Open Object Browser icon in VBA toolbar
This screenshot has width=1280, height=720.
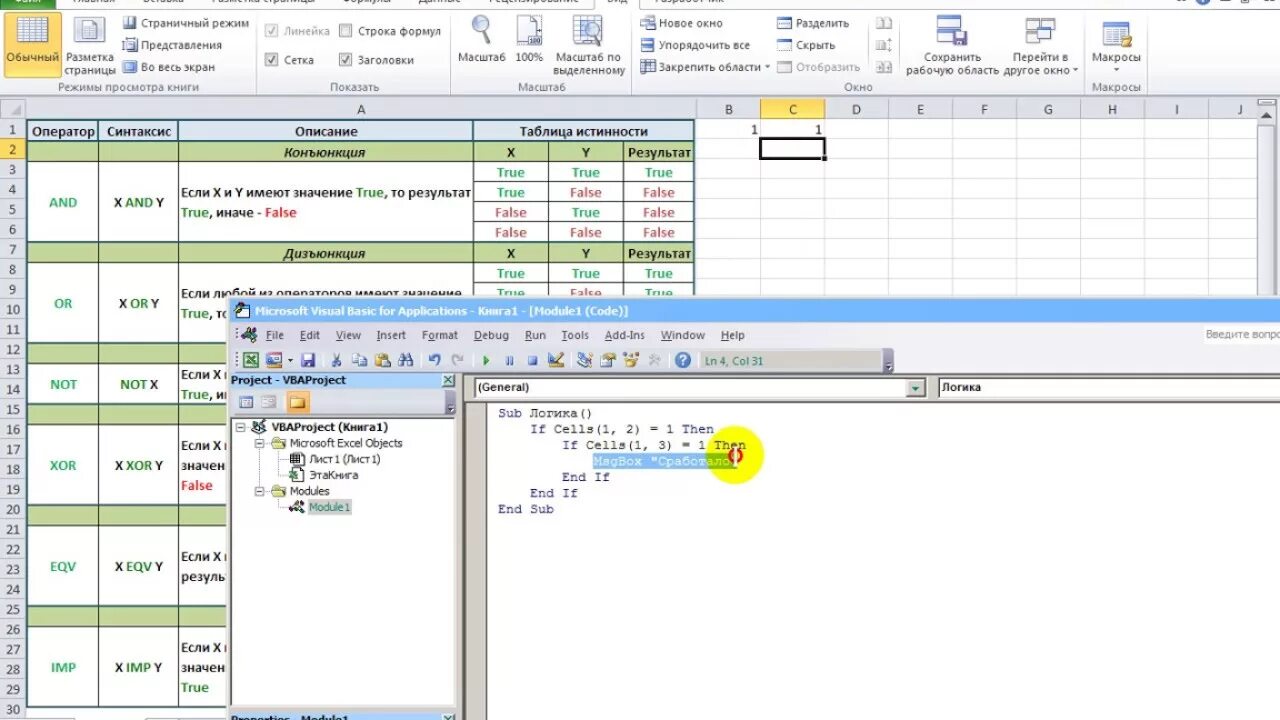[x=631, y=360]
